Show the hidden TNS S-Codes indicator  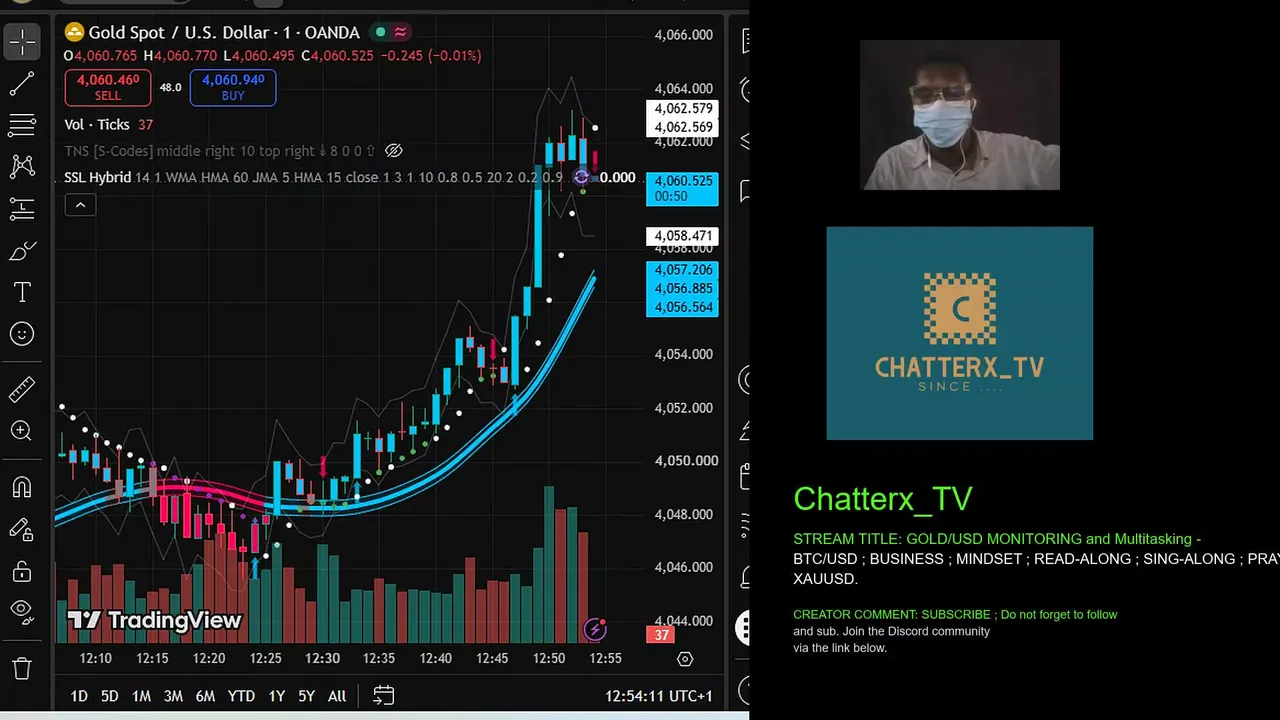pyautogui.click(x=394, y=151)
